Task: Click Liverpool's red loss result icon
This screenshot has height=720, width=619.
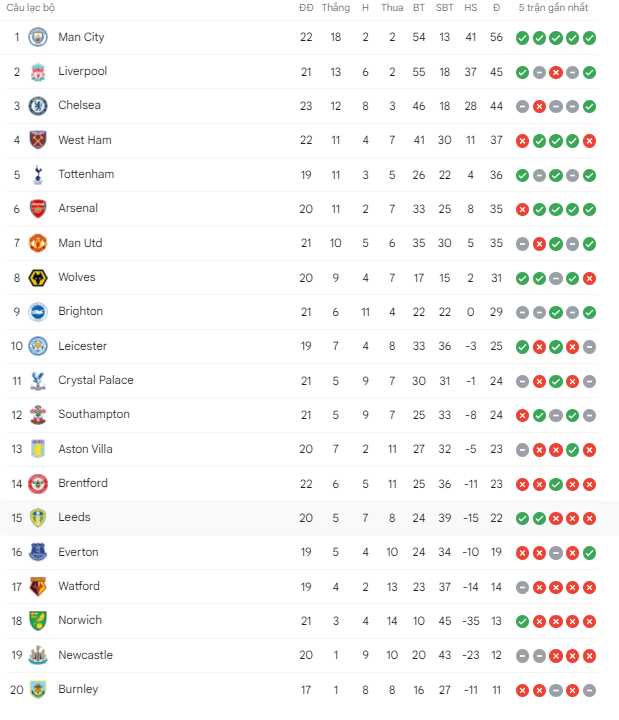Action: click(x=556, y=73)
